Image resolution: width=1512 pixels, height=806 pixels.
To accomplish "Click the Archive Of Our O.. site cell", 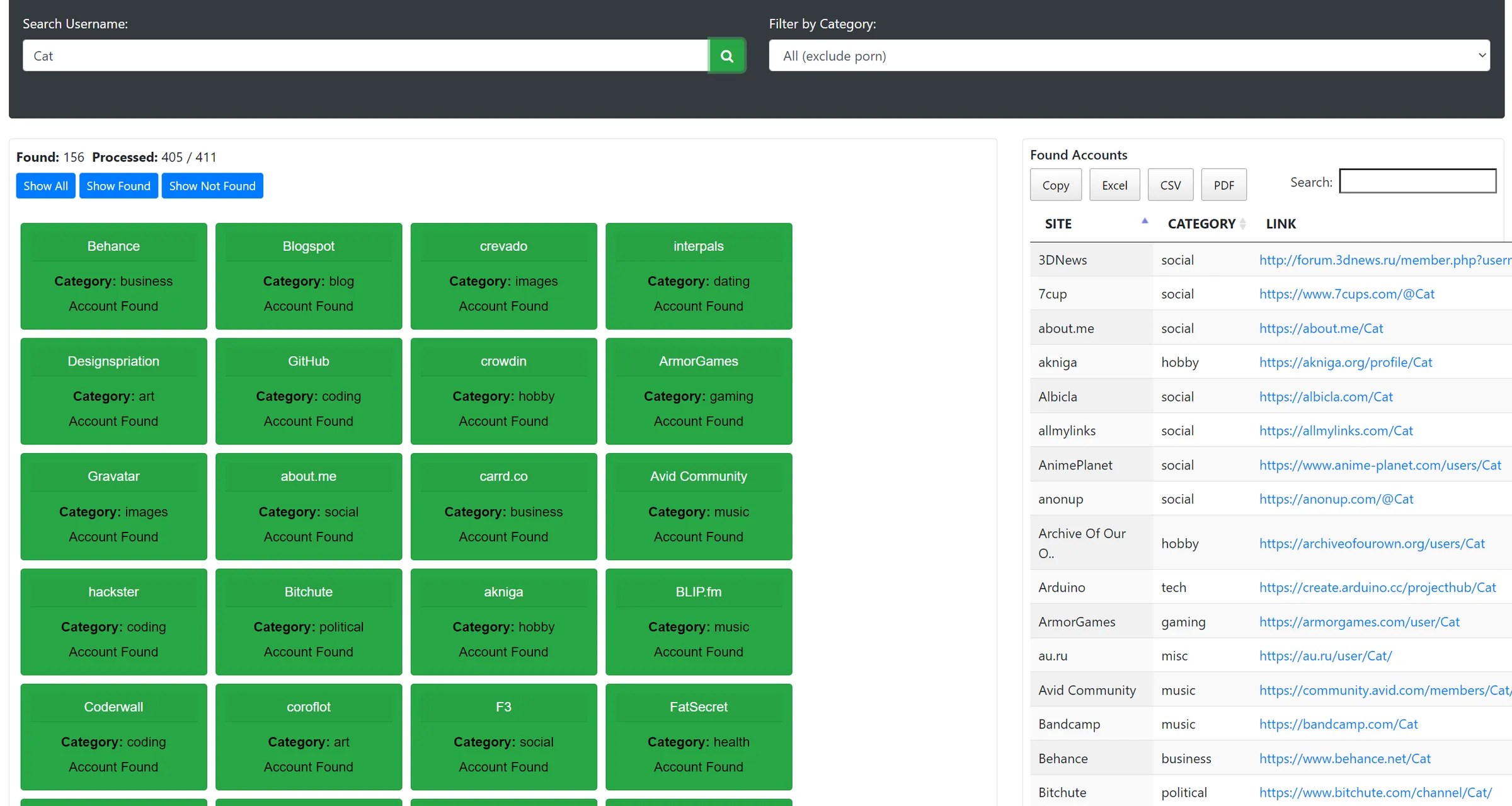I will 1091,543.
